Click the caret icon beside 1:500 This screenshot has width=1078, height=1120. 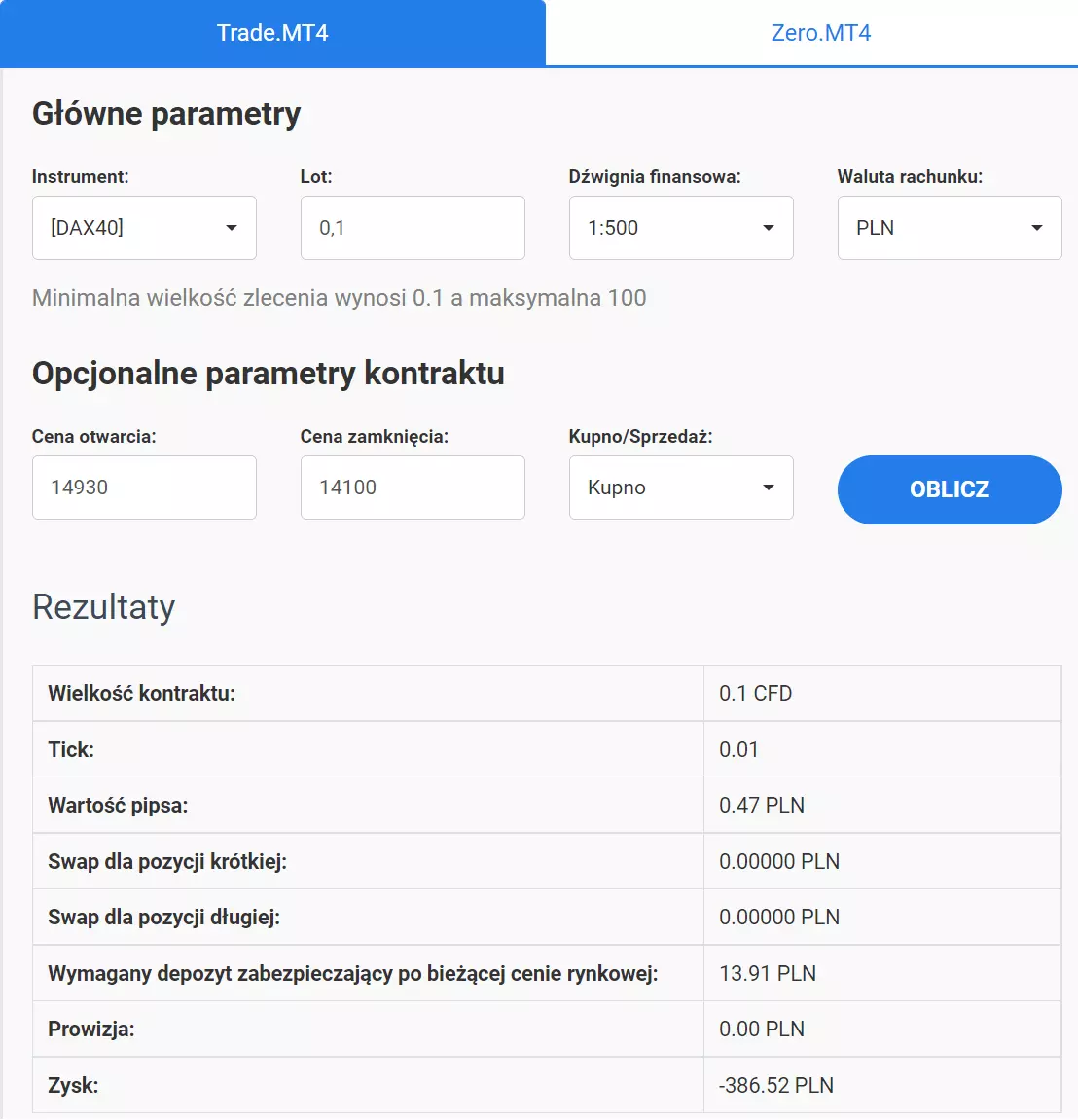click(769, 228)
